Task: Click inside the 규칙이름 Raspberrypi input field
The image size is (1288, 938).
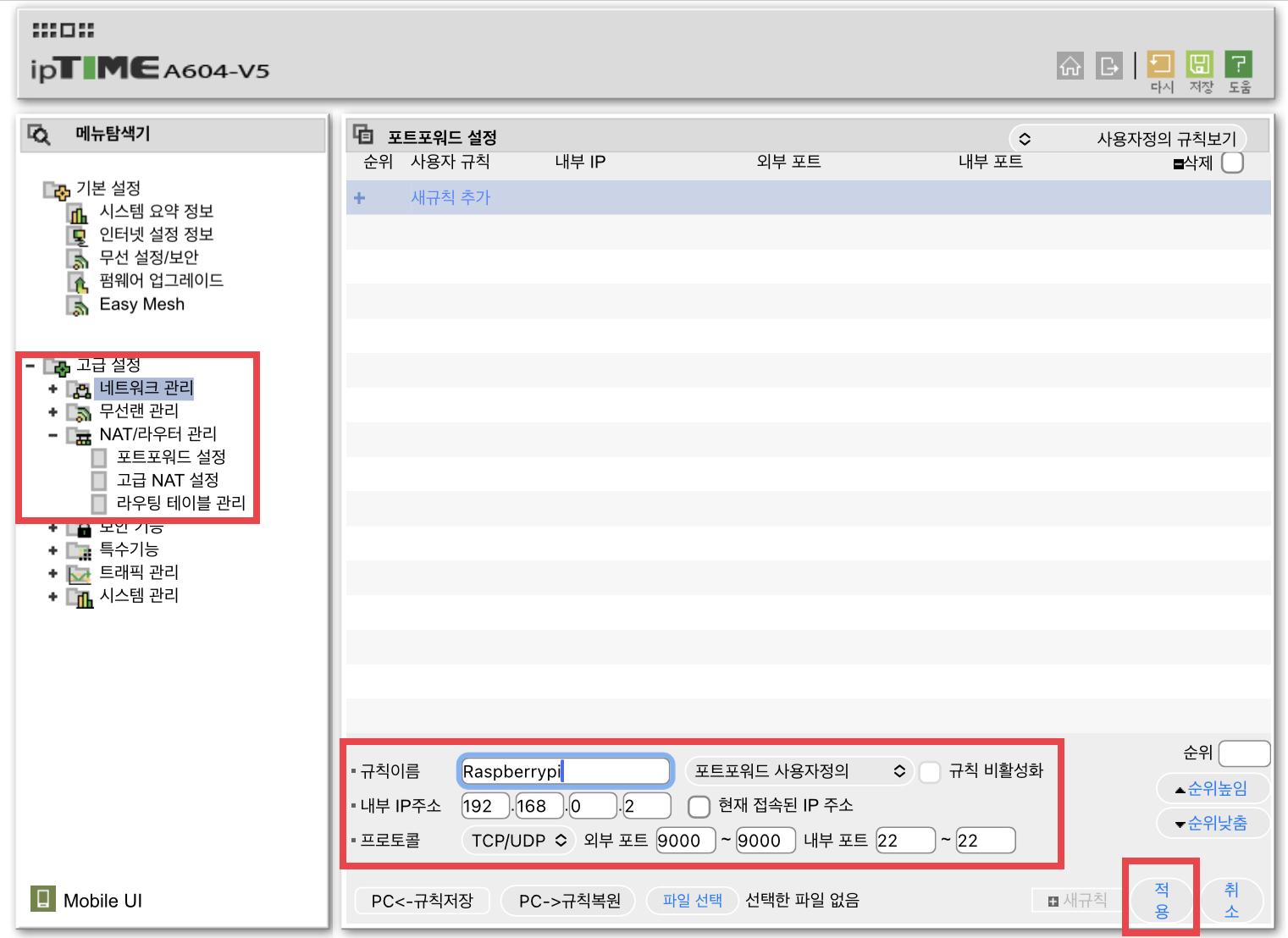Action: tap(564, 770)
